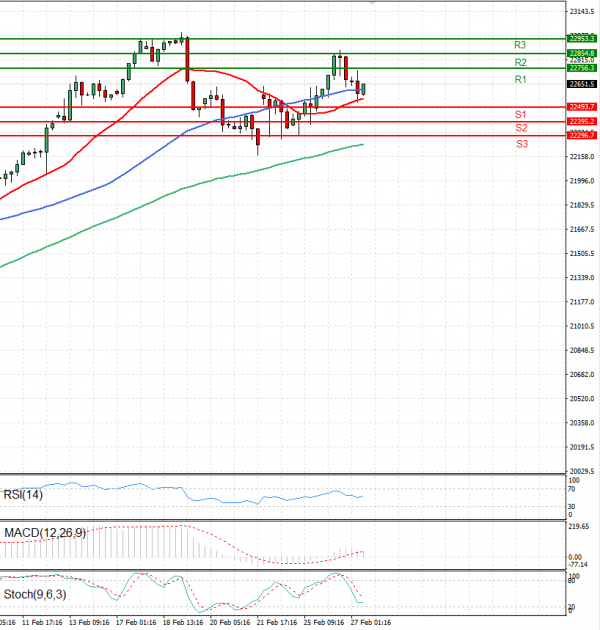Select the 22493.7 red price tag

point(582,107)
